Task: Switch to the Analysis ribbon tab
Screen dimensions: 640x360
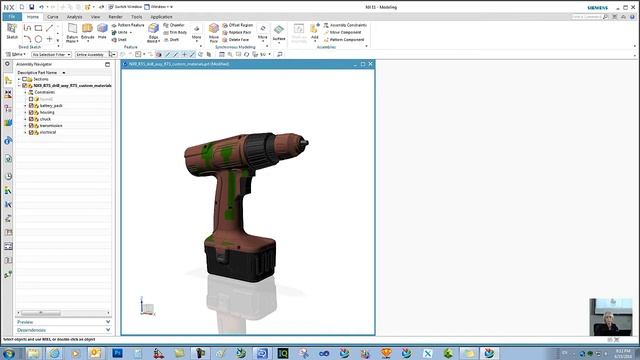Action: click(74, 17)
